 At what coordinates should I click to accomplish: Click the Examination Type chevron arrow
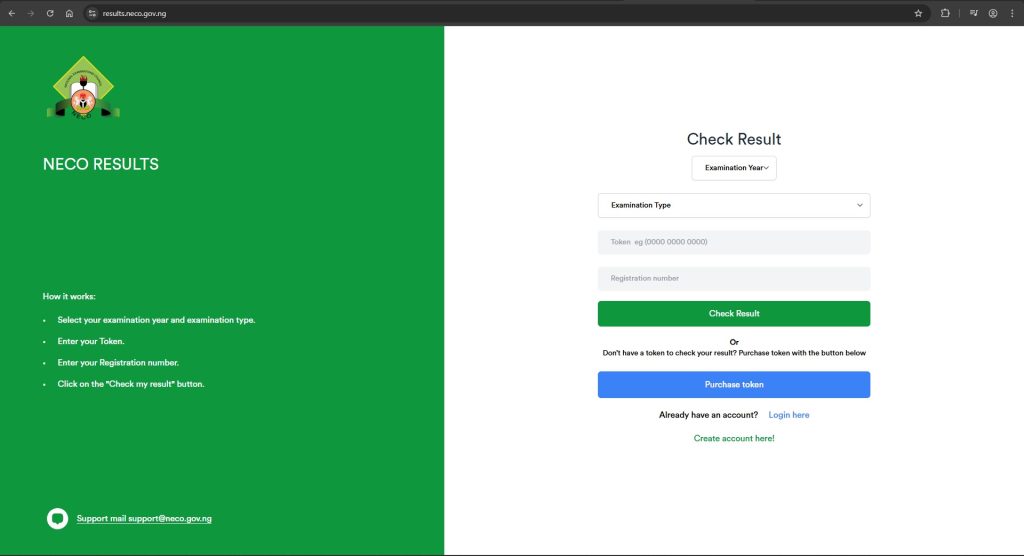(859, 205)
